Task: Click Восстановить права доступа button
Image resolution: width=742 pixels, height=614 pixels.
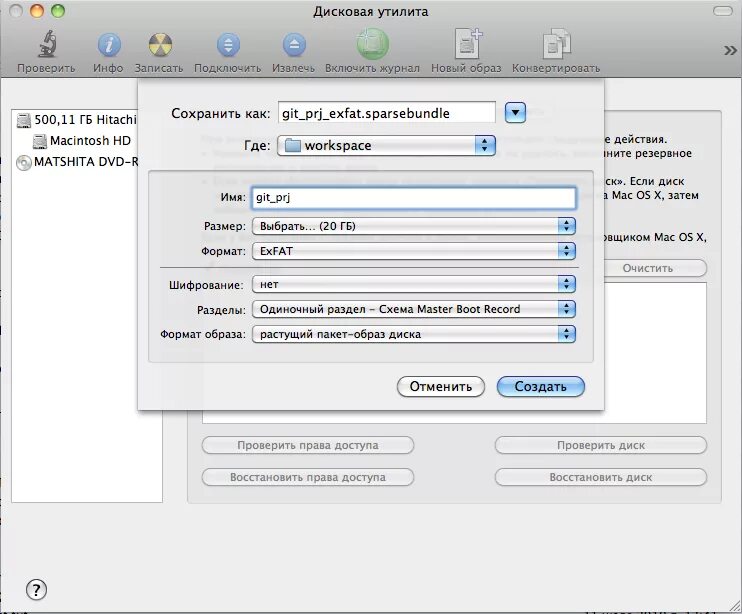Action: click(x=308, y=477)
